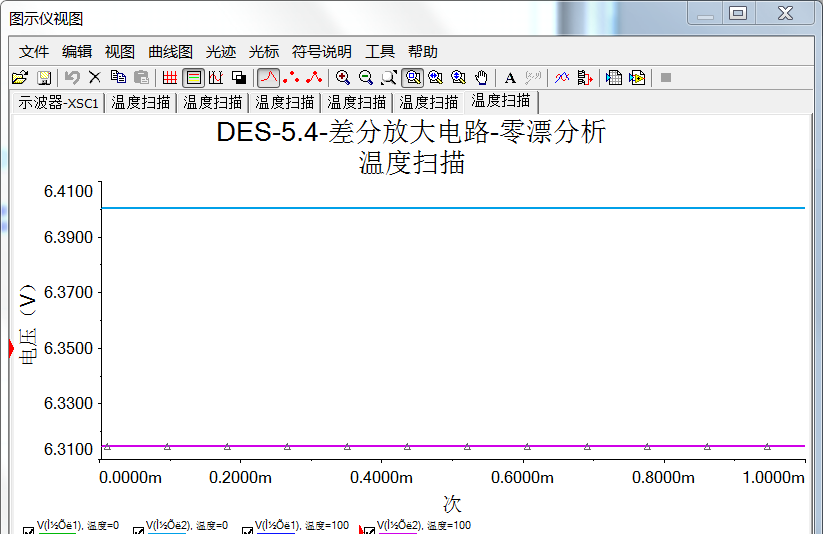Toggle the V(2) 温度=100 legend checkbox
This screenshot has height=534, width=823.
369,530
